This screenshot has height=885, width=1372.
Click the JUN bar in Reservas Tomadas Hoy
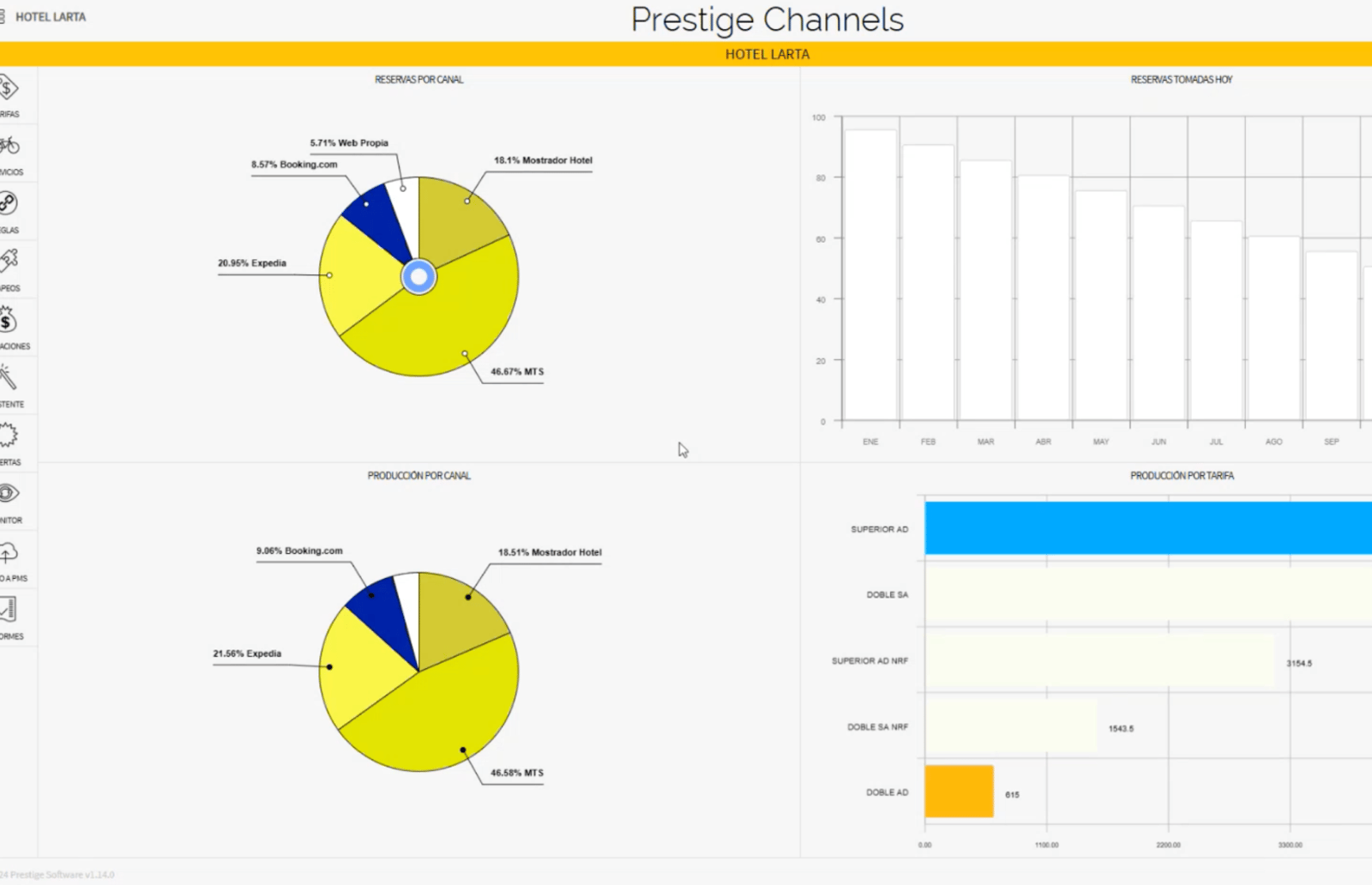pos(1158,314)
